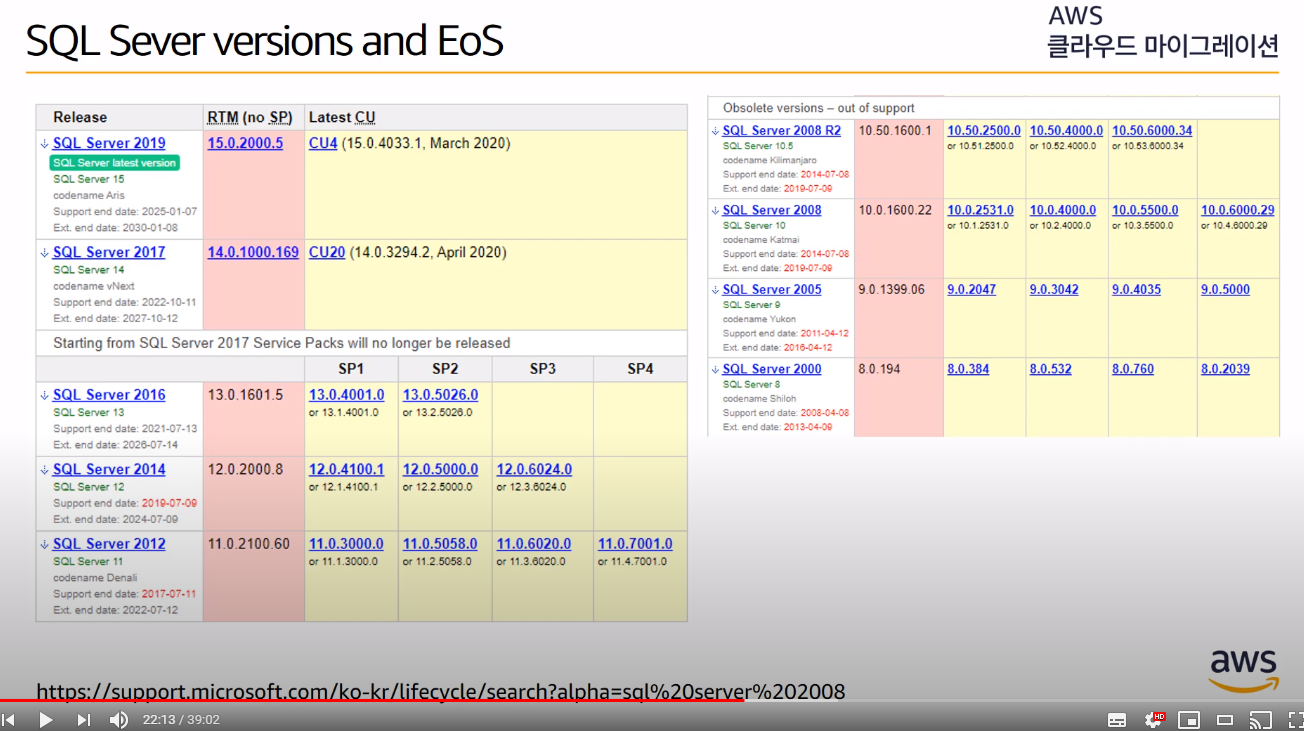Image resolution: width=1304 pixels, height=731 pixels.
Task: Open the 10.50.6000.34 build link
Action: 1152,130
